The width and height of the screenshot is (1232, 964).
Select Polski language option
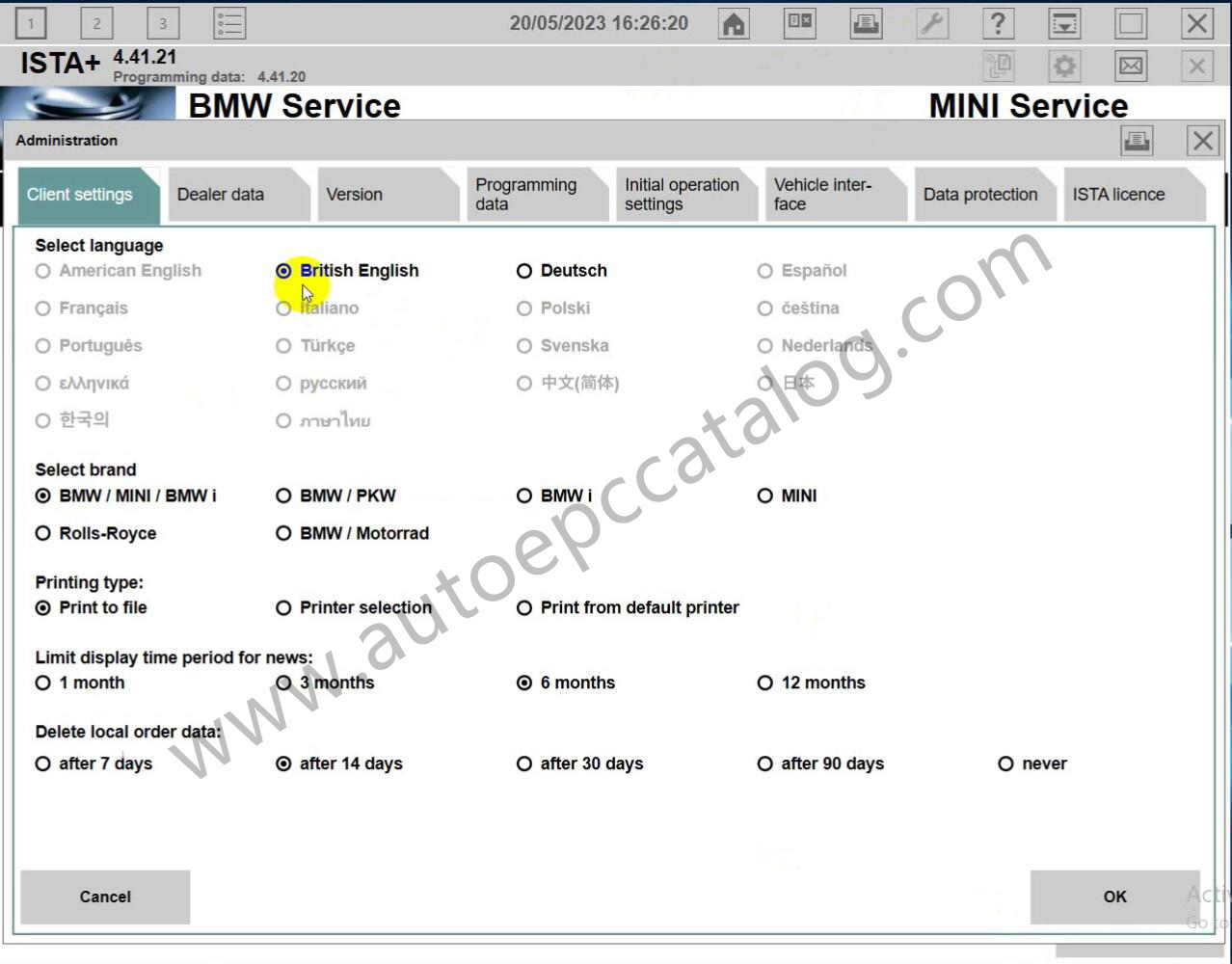553,308
